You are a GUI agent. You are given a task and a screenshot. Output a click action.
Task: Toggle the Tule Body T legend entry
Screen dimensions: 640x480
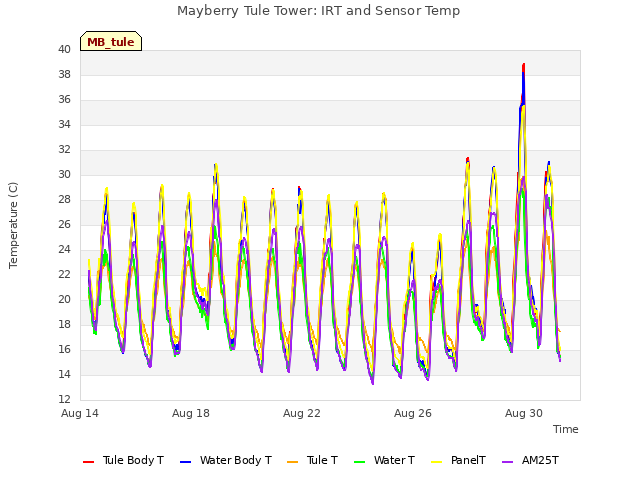pos(123,460)
